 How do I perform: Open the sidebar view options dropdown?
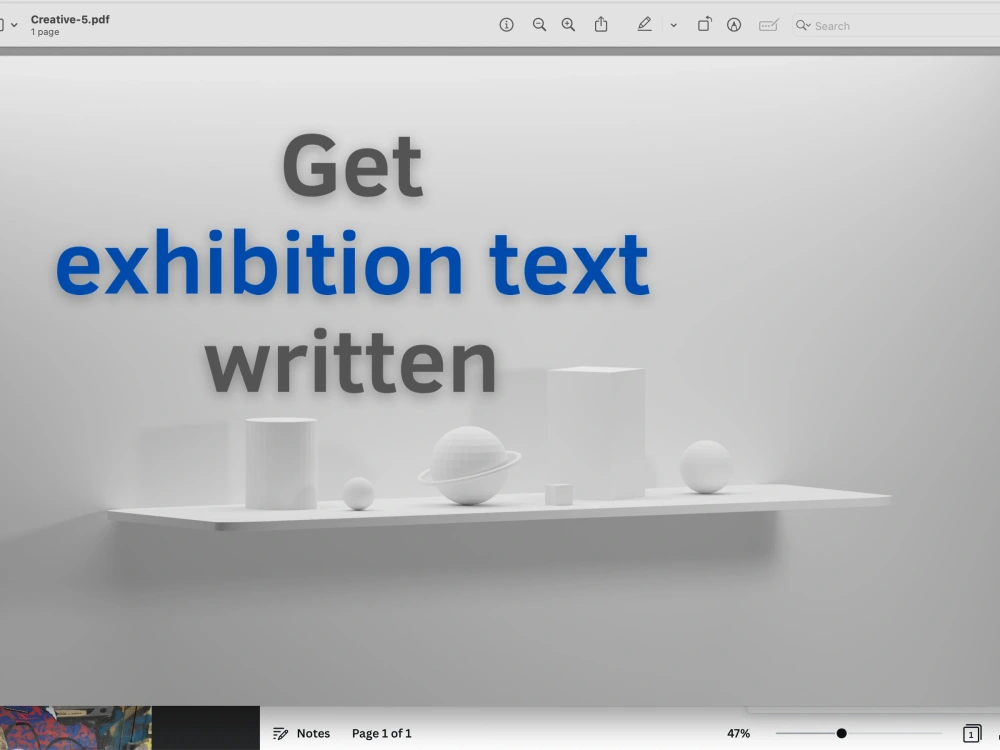coord(14,25)
